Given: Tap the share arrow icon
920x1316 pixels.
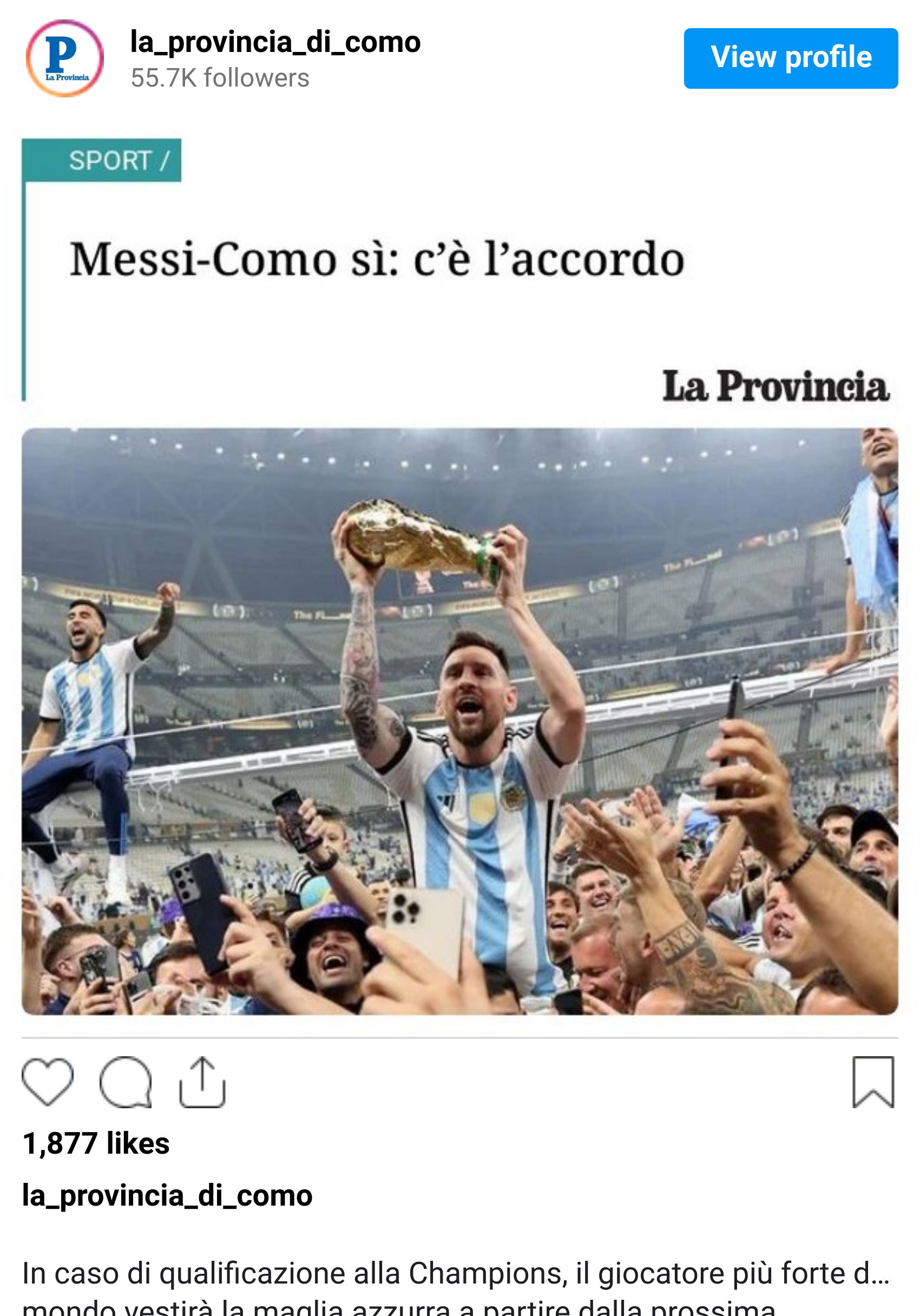Looking at the screenshot, I should pyautogui.click(x=202, y=1082).
